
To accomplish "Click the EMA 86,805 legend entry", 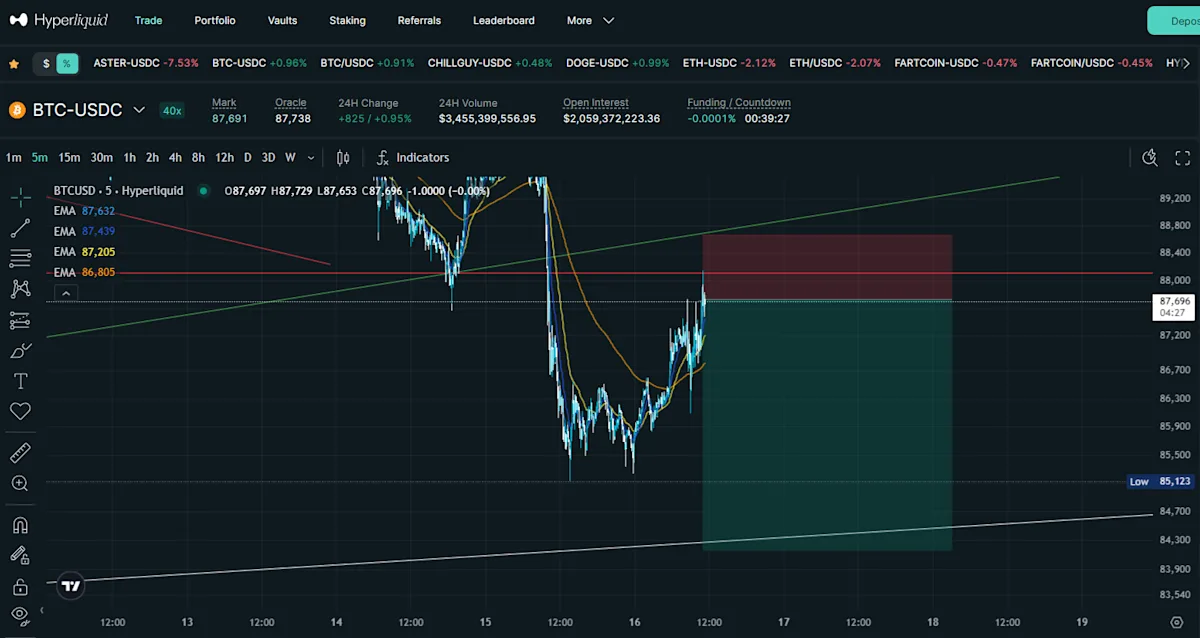I will pyautogui.click(x=84, y=272).
